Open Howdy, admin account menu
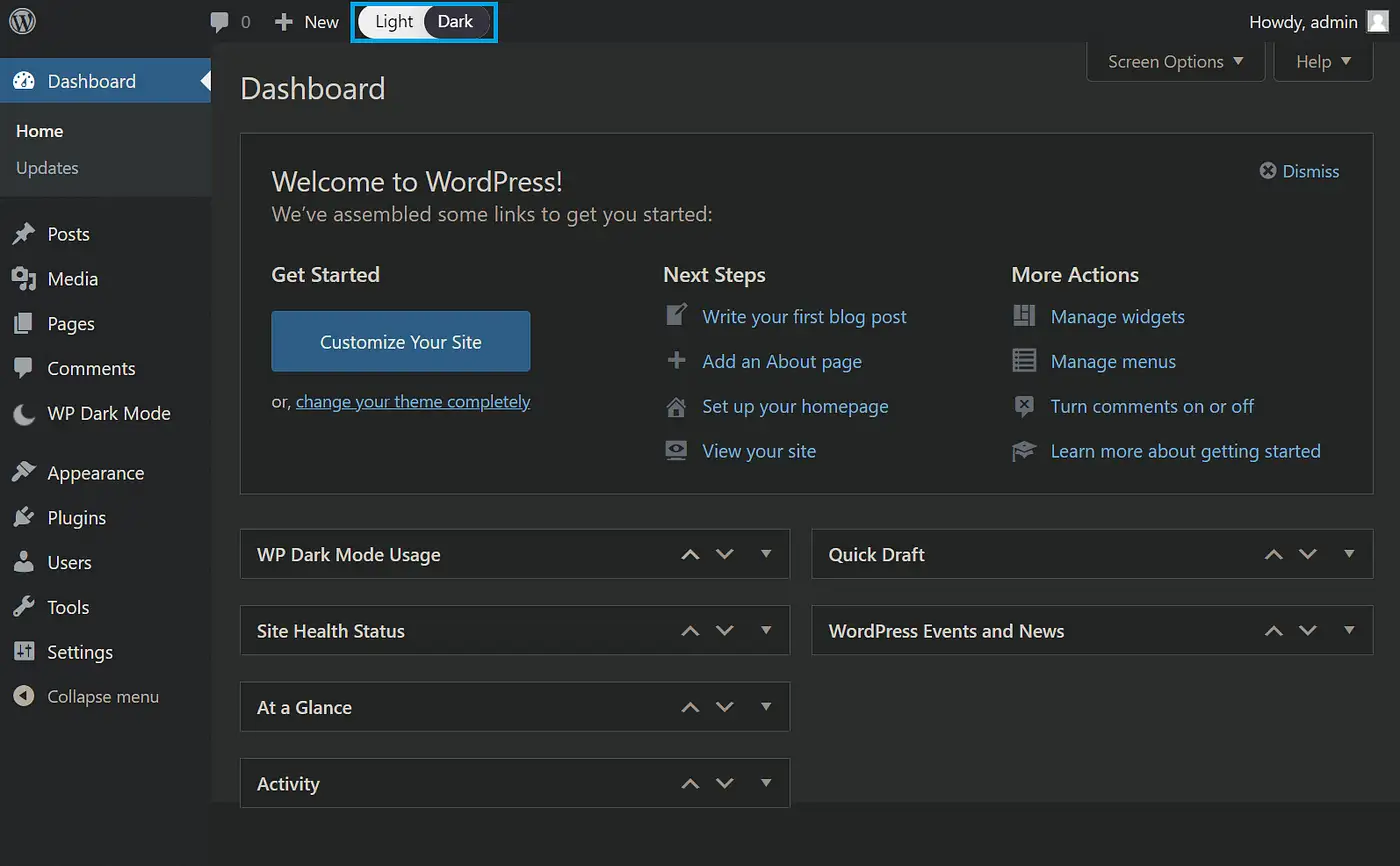 1319,22
